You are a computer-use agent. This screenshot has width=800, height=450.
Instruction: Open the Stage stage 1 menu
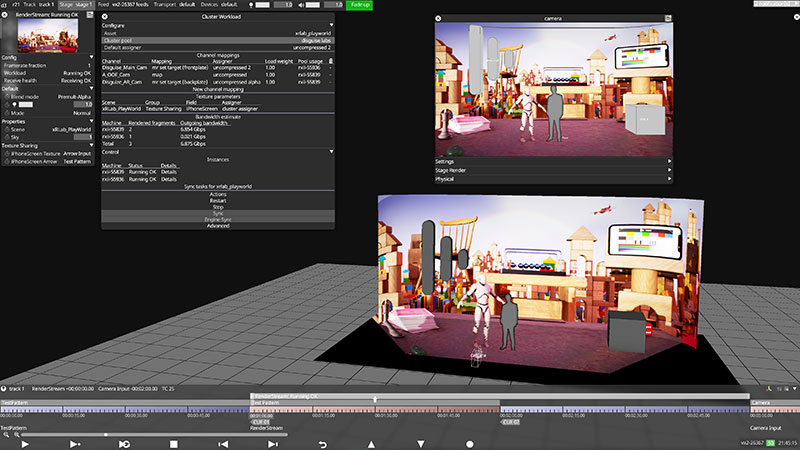click(x=76, y=5)
